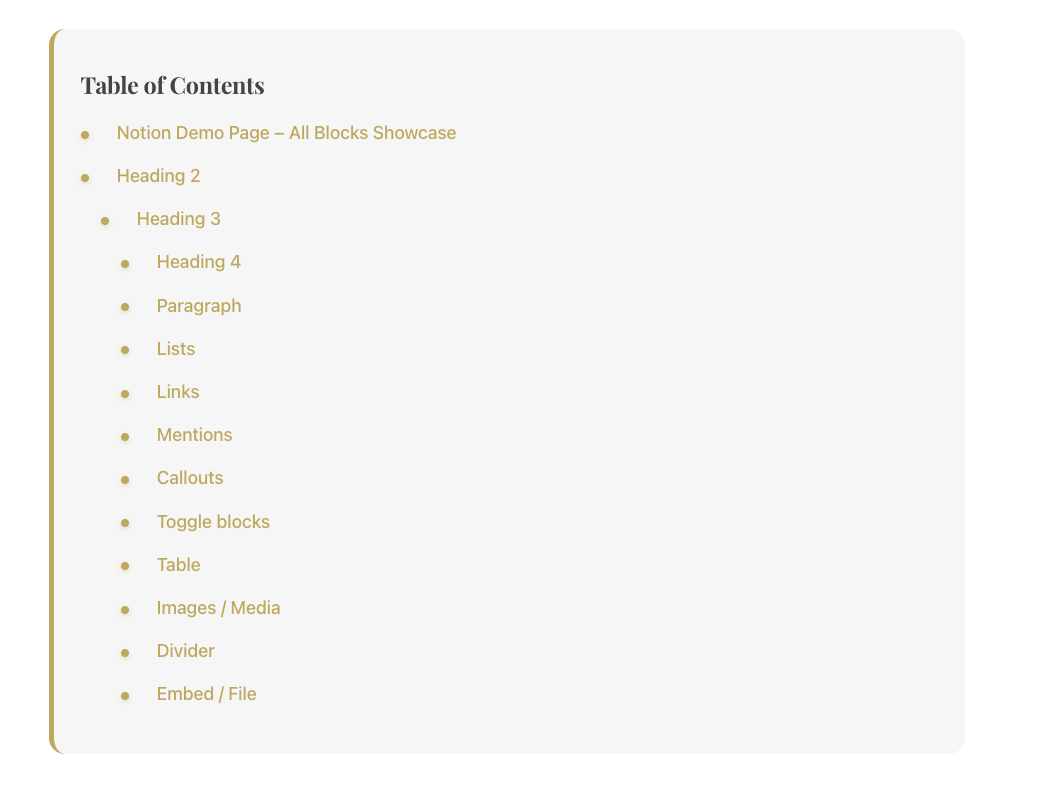Click the bullet beside Notion Demo Page entry
This screenshot has width=1062, height=803.
coord(85,134)
